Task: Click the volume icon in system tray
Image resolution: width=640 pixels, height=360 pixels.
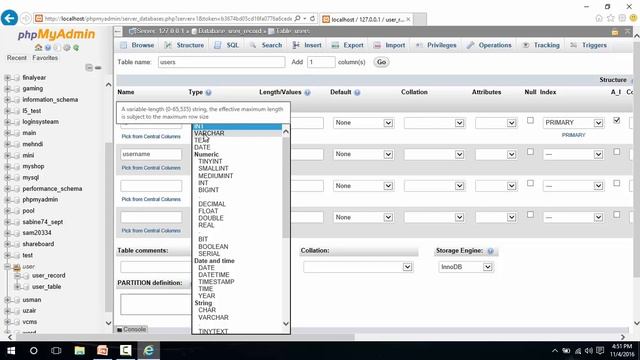Action: (589, 351)
